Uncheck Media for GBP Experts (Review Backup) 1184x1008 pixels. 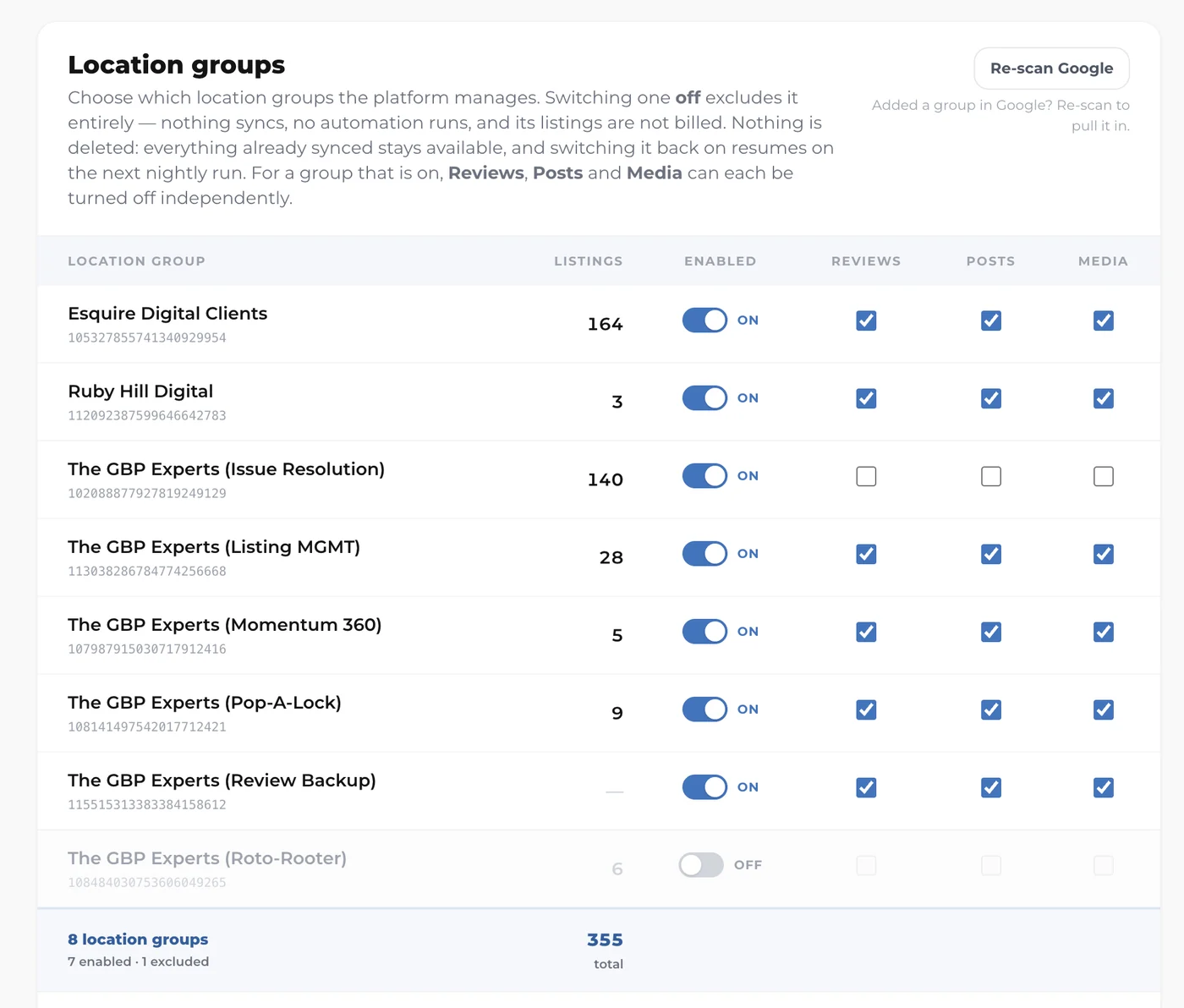1104,787
